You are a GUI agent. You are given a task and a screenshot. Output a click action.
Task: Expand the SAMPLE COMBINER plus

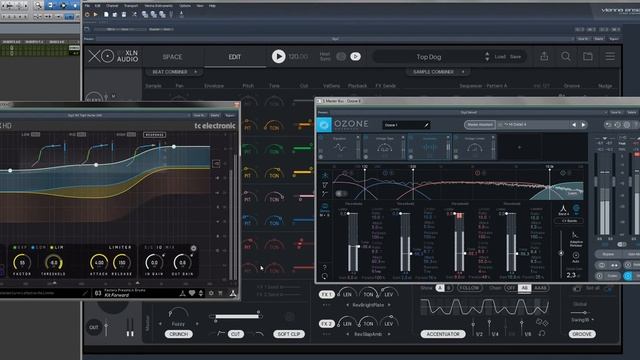click(x=463, y=72)
